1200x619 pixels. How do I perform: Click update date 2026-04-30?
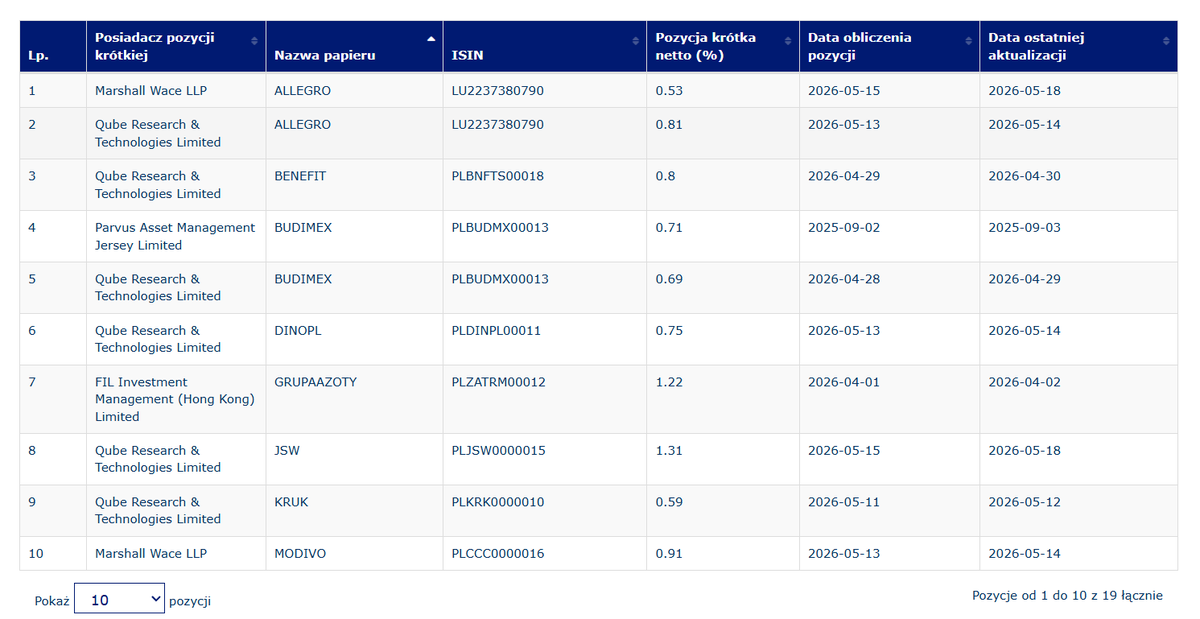tap(1025, 176)
